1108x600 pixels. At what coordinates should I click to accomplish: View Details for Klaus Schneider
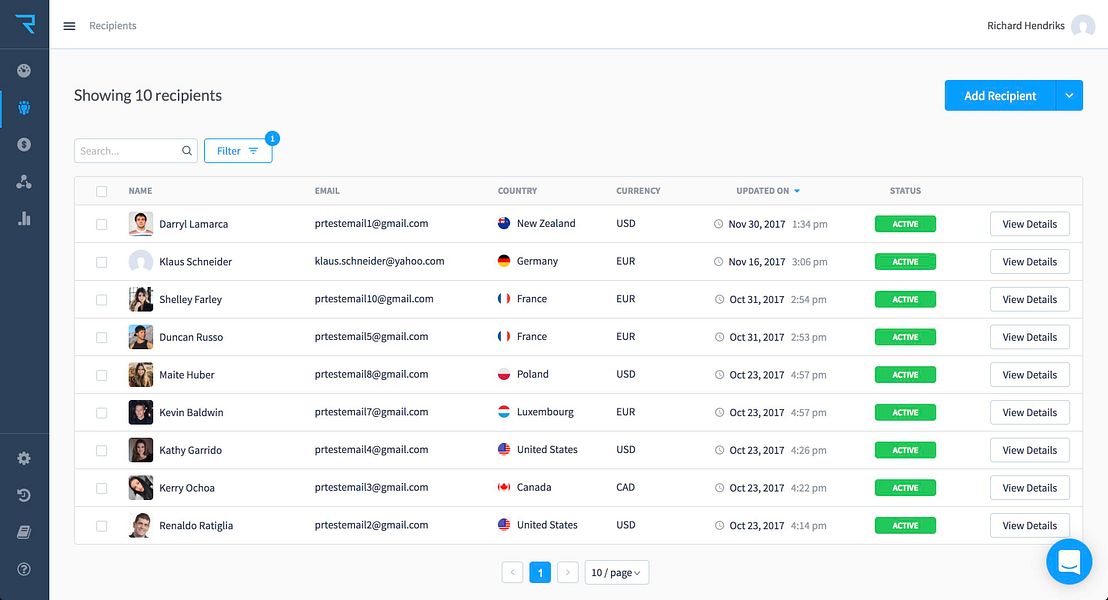1030,261
